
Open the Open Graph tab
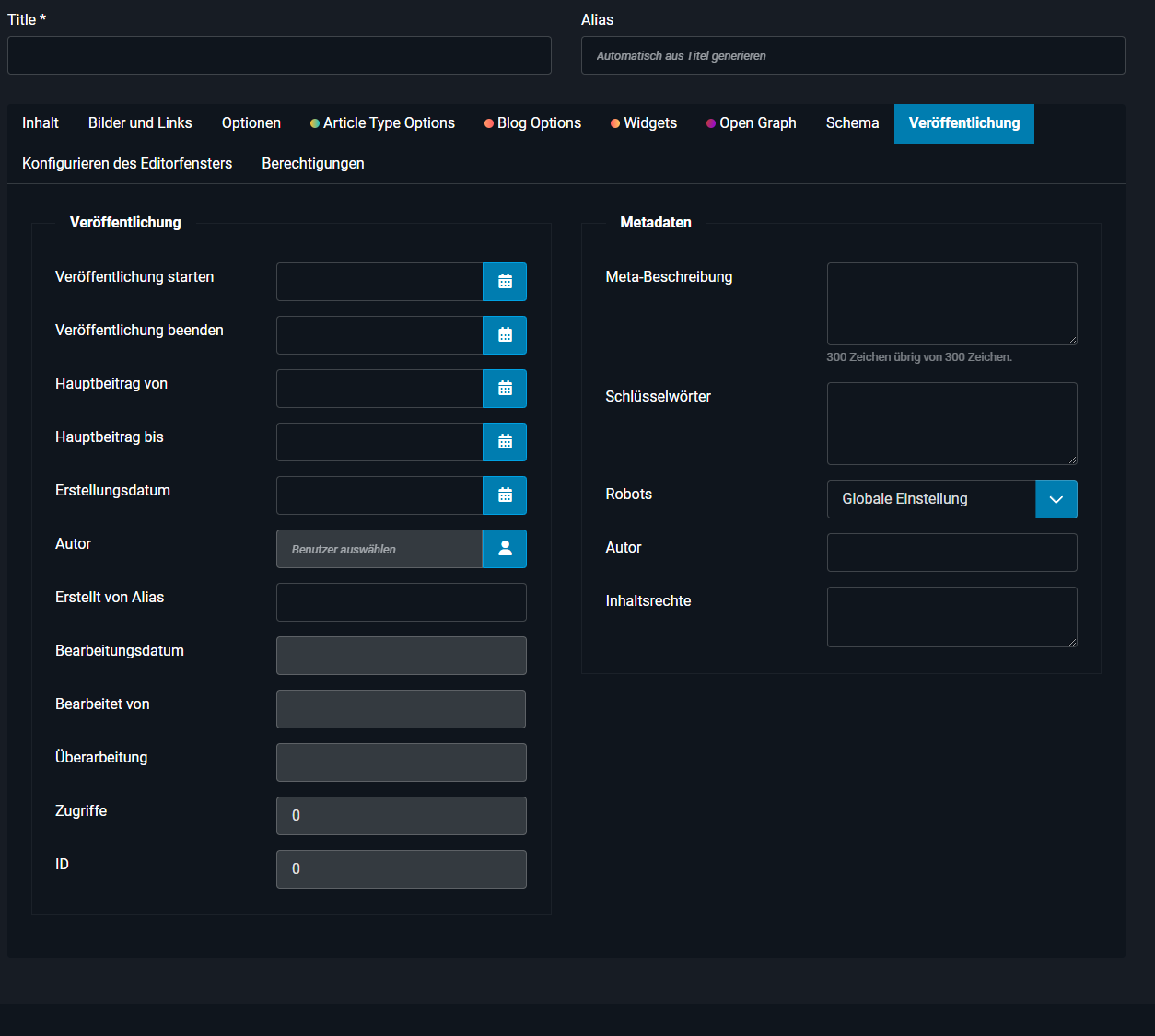(x=751, y=123)
